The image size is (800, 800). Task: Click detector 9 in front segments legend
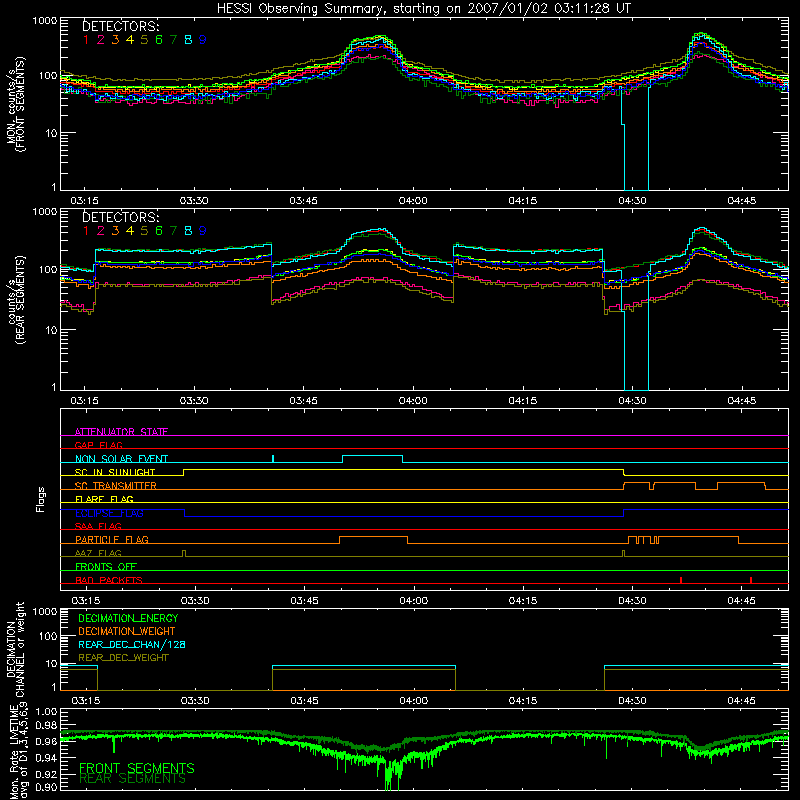pyautogui.click(x=203, y=40)
